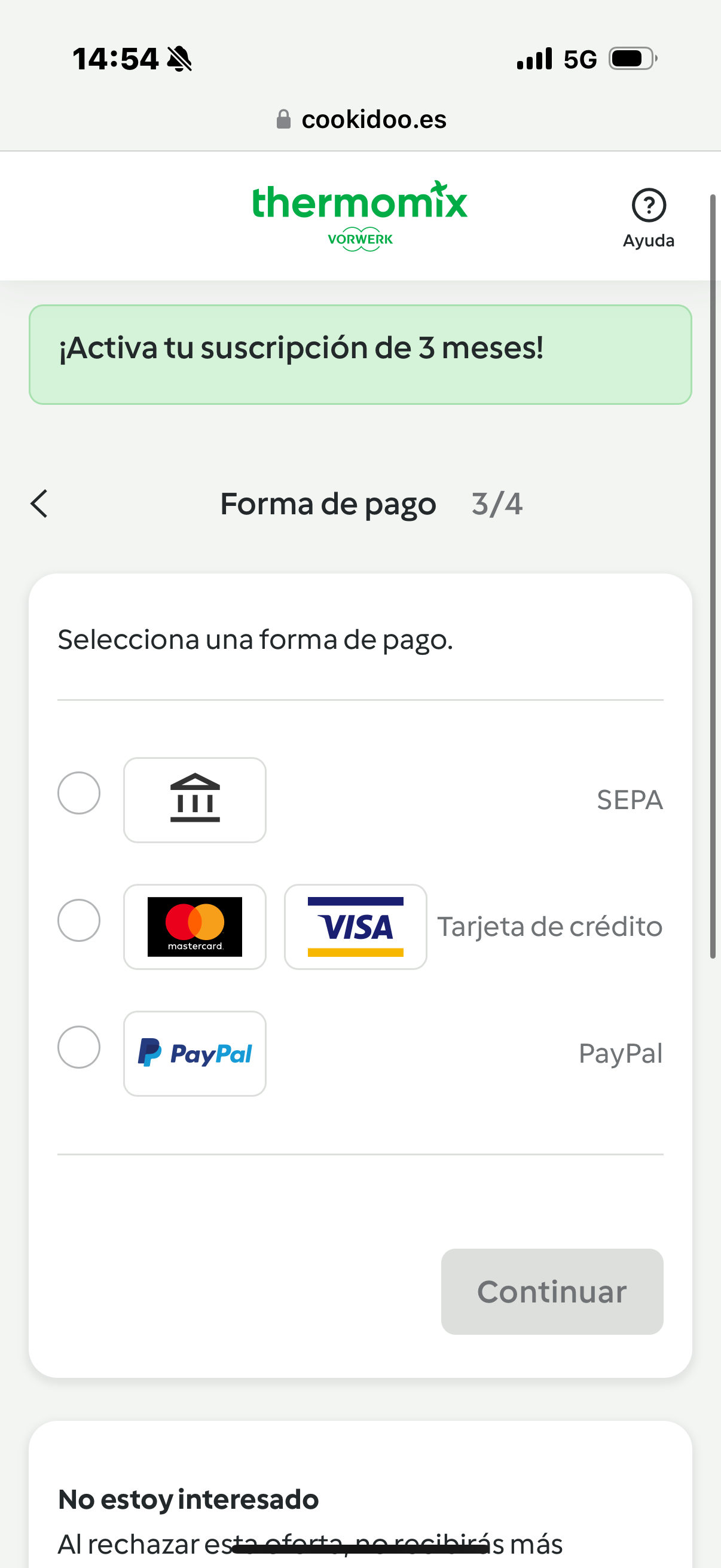
Task: Select the SEPA payment radio button
Action: coord(79,792)
